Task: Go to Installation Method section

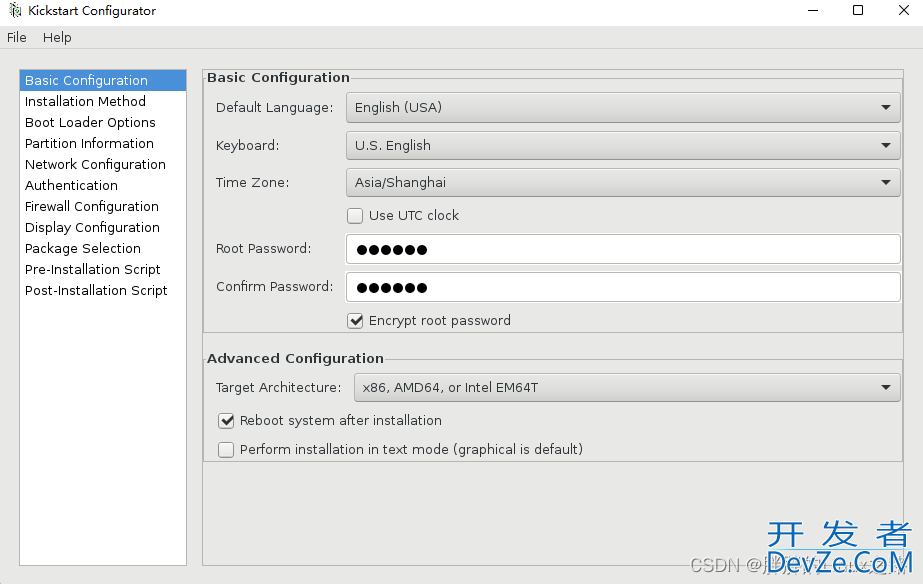Action: point(103,101)
